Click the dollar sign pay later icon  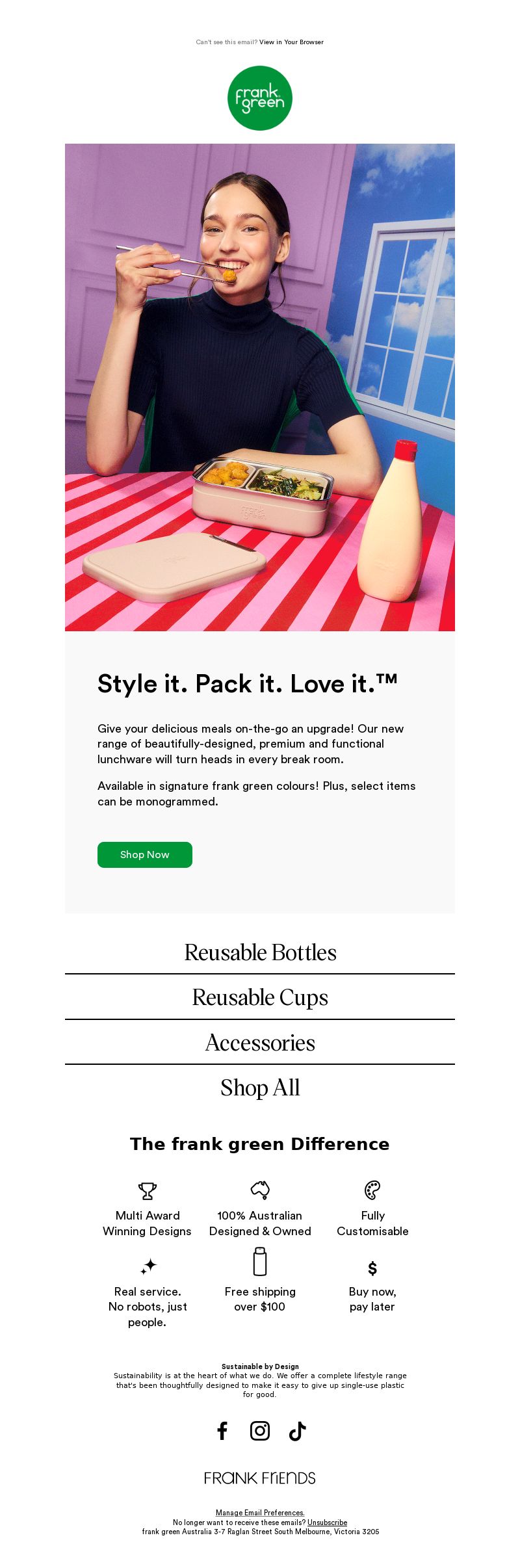click(x=372, y=1268)
